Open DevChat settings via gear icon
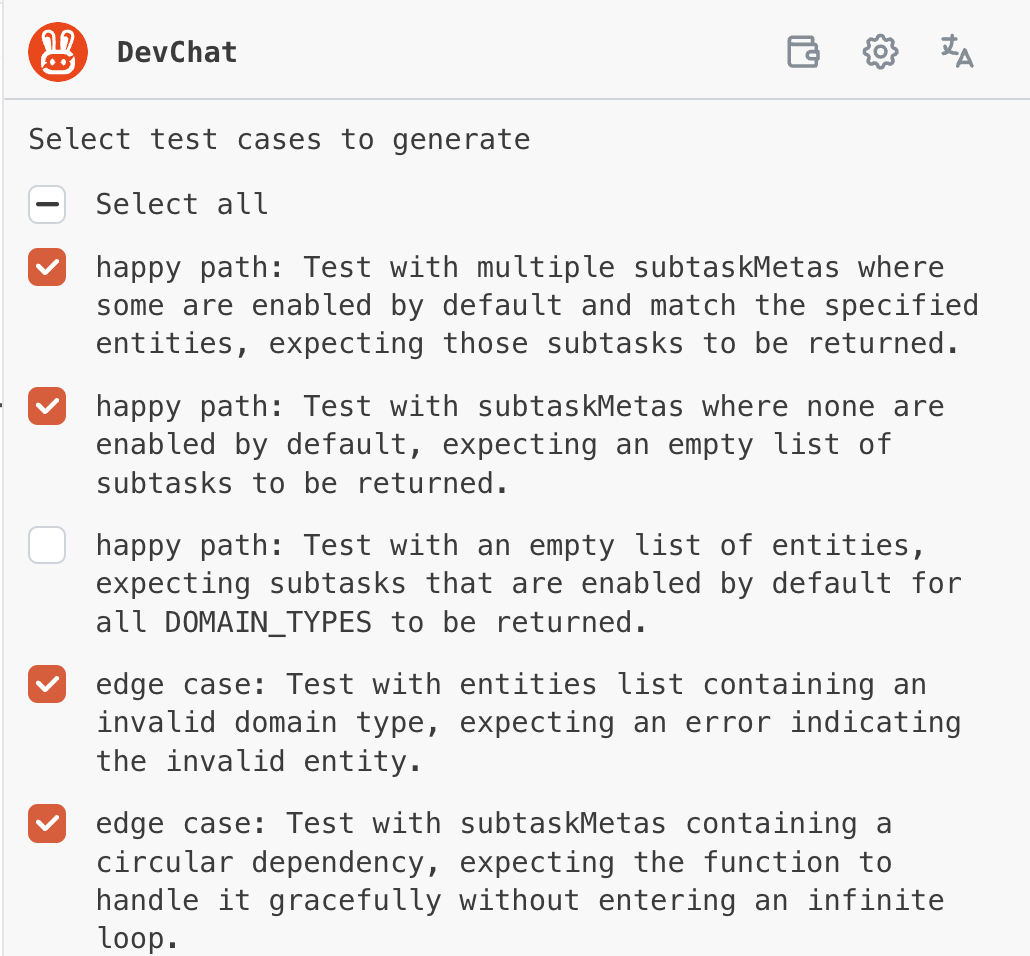Viewport: 1030px width, 956px height. pyautogui.click(x=880, y=51)
